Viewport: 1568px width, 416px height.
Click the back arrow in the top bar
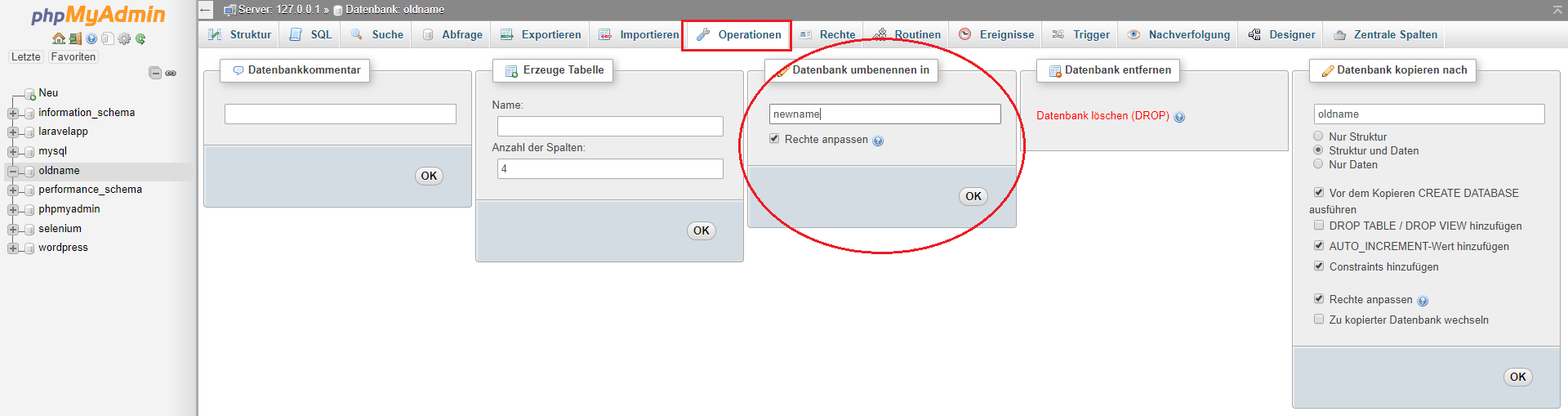click(206, 10)
